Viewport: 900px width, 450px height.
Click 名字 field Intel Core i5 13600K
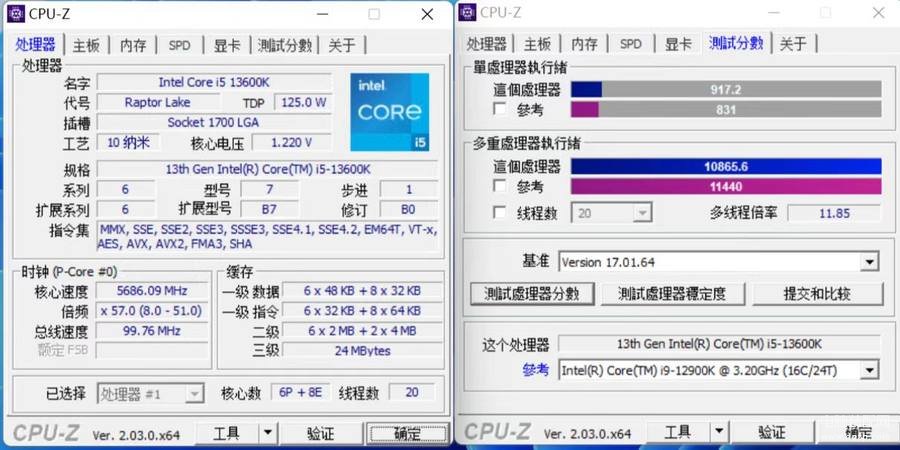(x=214, y=82)
